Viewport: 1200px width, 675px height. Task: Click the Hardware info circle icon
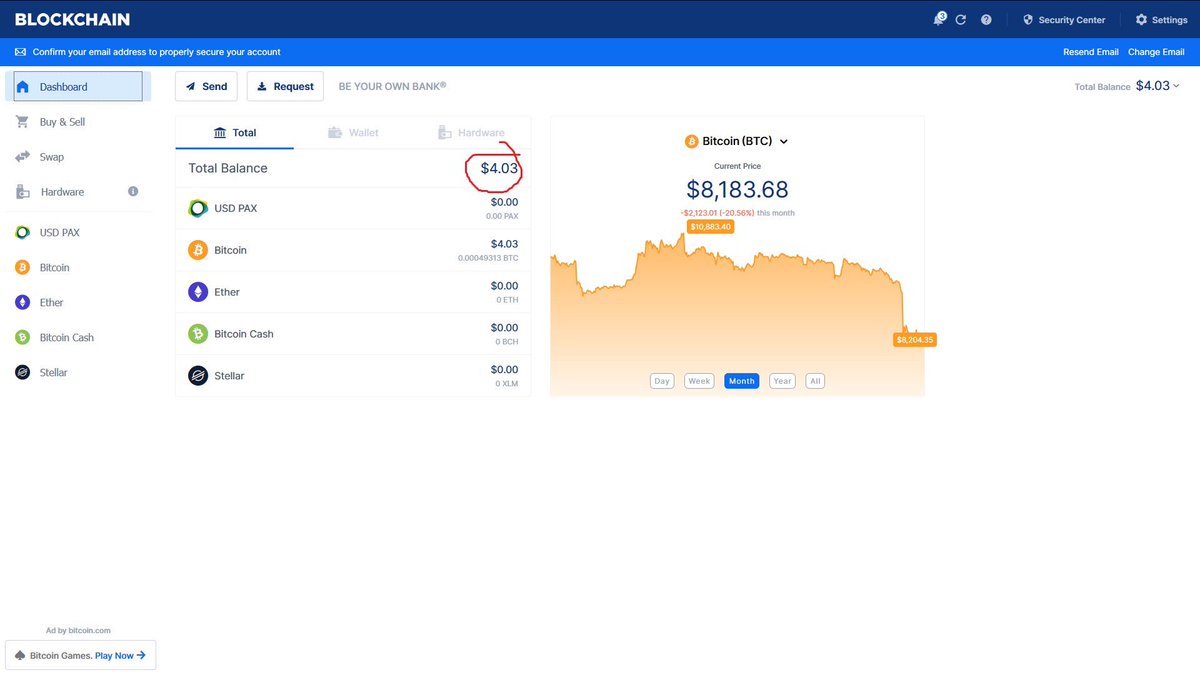133,191
